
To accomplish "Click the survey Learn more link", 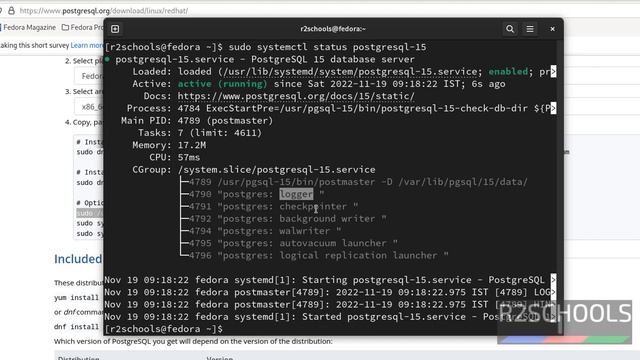I will point(87,45).
